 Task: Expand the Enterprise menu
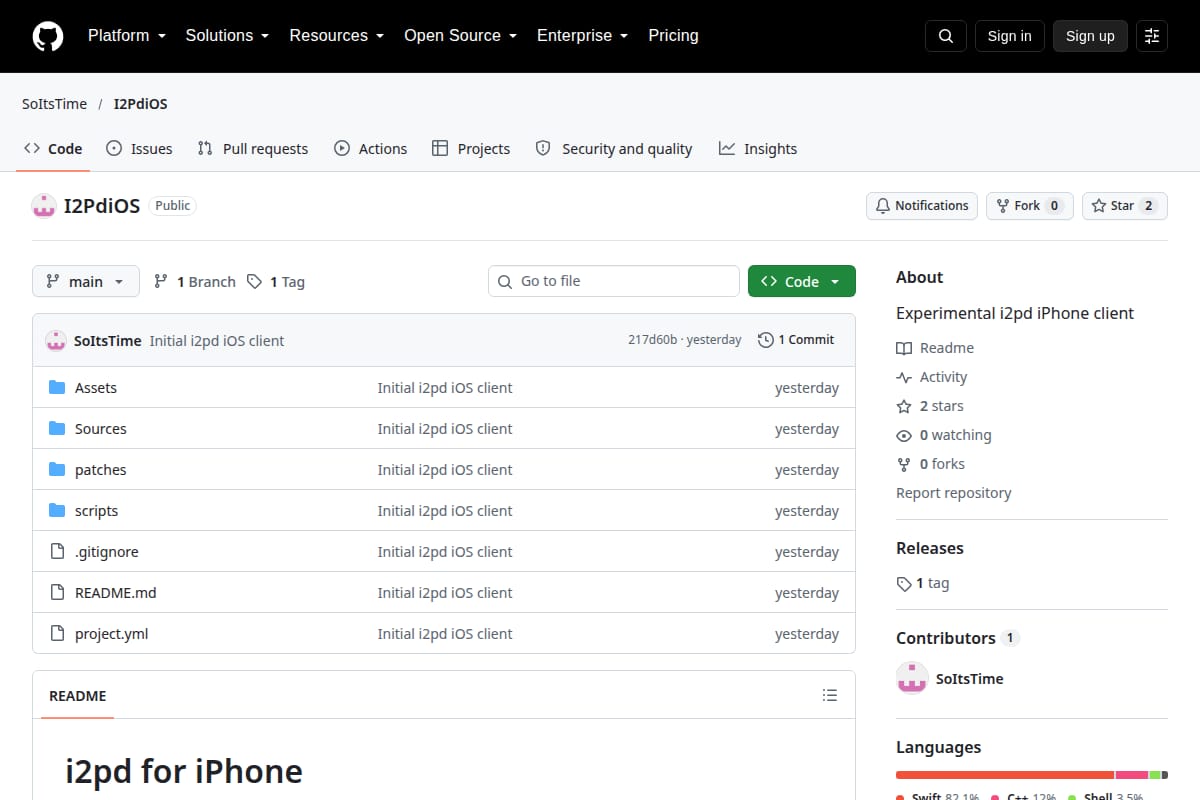click(x=583, y=36)
